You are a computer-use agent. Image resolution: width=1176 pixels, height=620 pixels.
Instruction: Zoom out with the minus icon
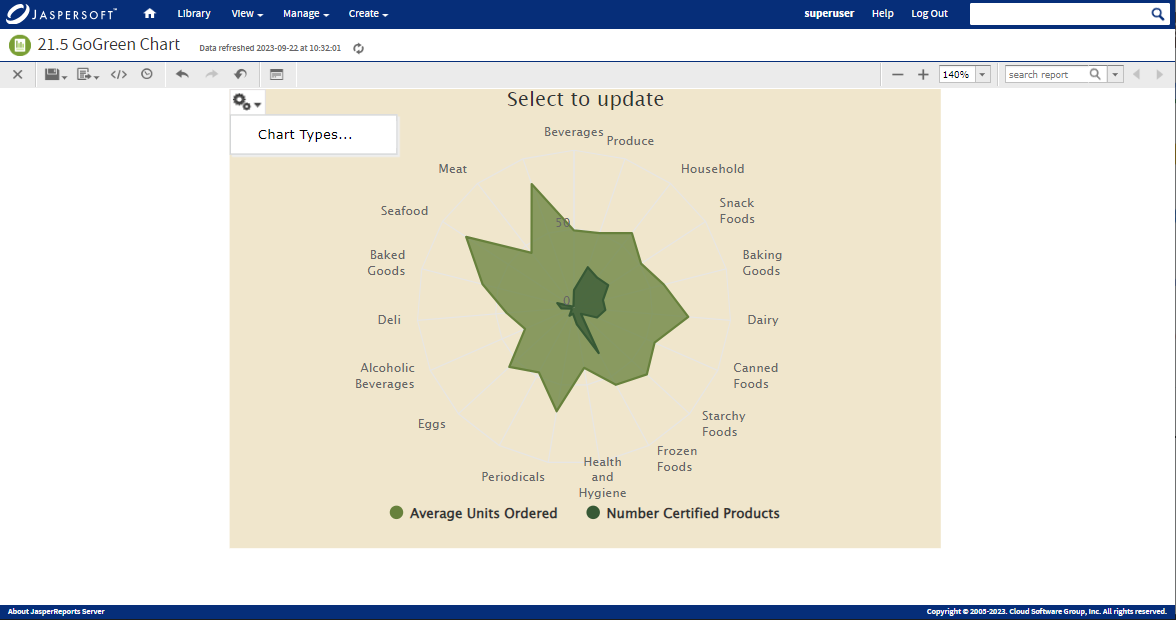[x=897, y=74]
